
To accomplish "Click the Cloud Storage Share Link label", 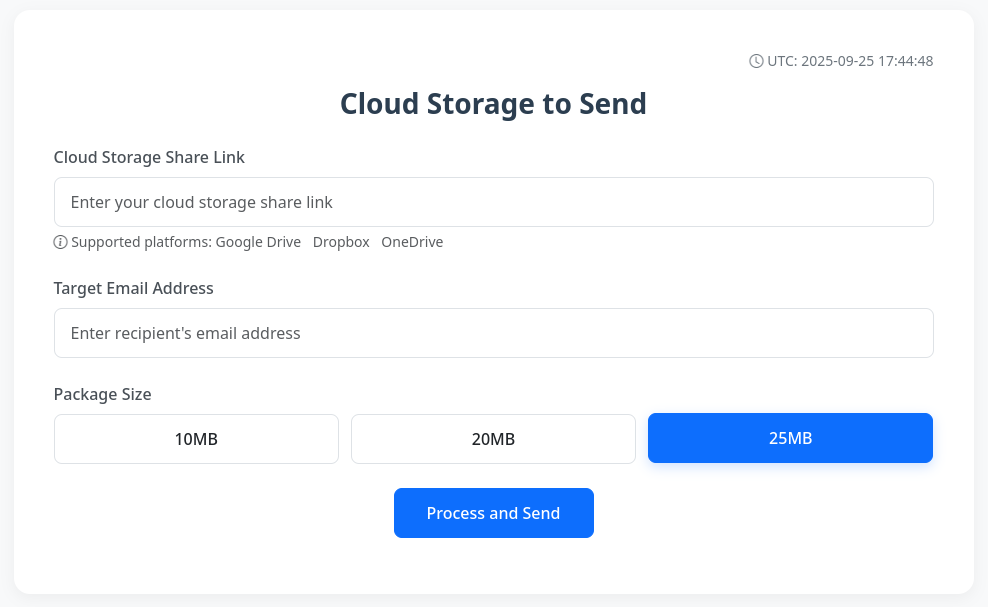I will [x=149, y=157].
